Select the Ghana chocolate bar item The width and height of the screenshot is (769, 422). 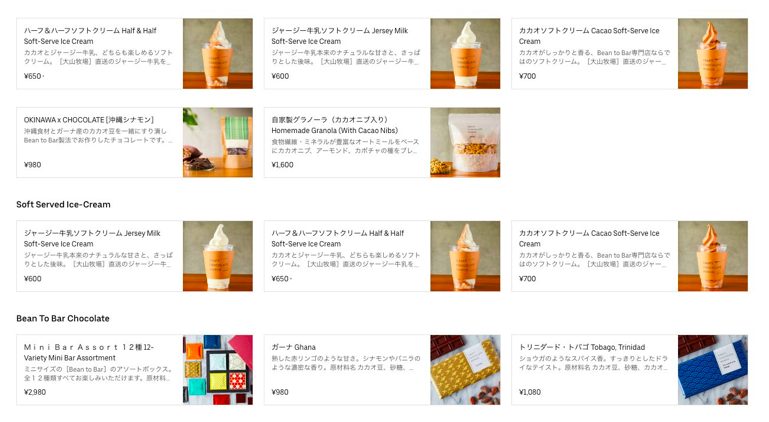[x=382, y=370]
